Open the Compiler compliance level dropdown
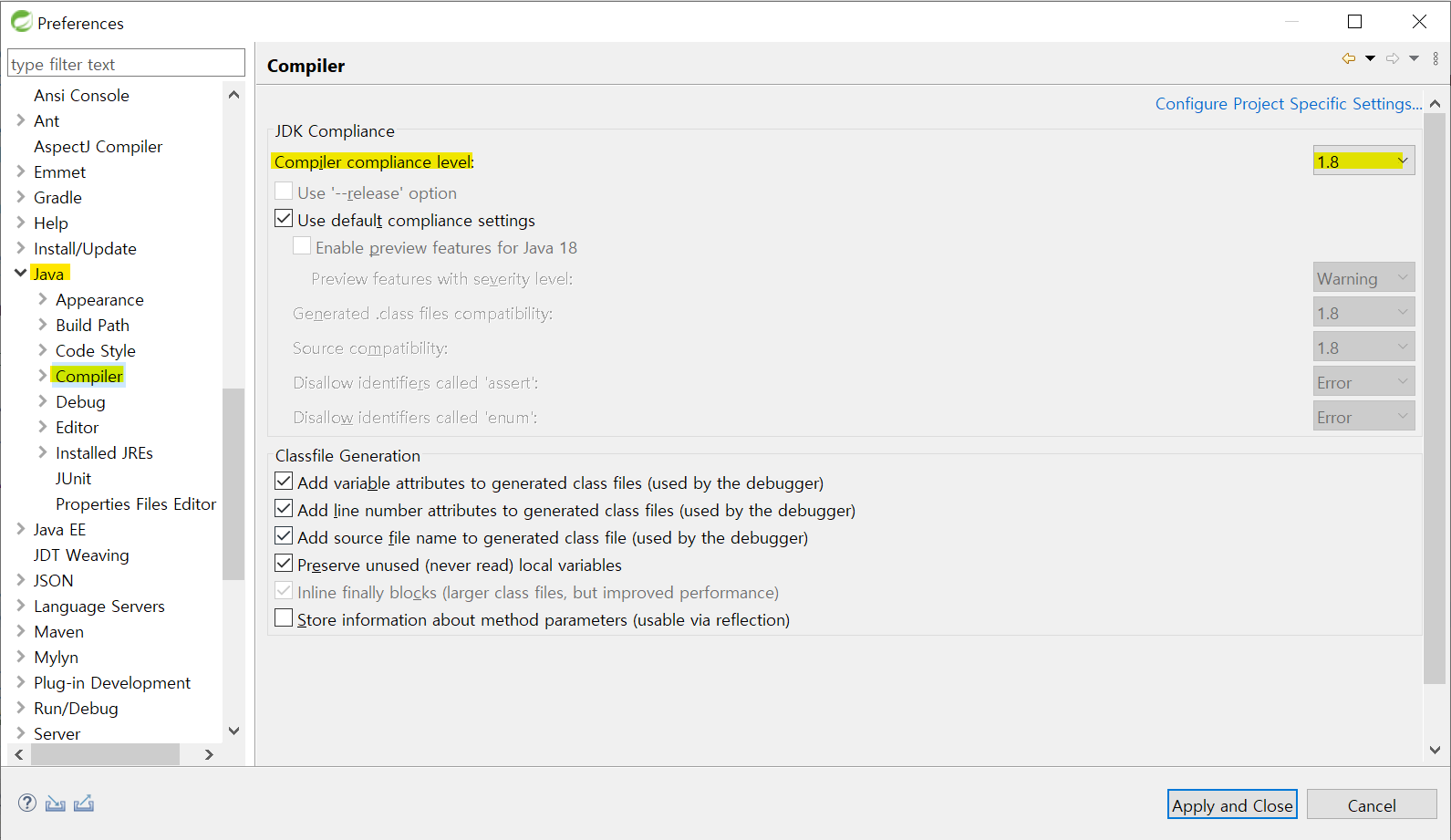Viewport: 1451px width, 840px height. [1363, 161]
